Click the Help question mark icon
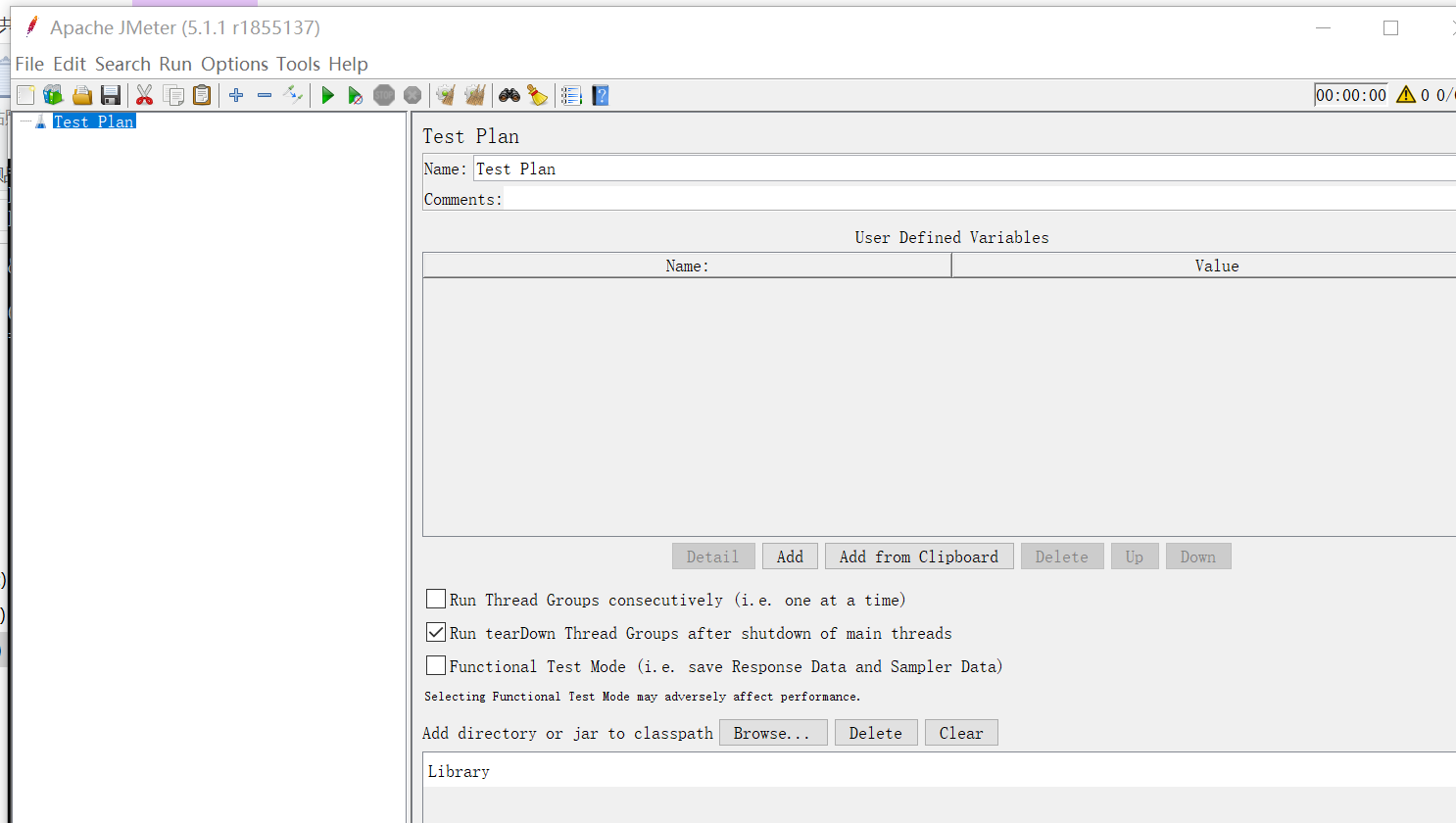The height and width of the screenshot is (823, 1456). coord(601,95)
